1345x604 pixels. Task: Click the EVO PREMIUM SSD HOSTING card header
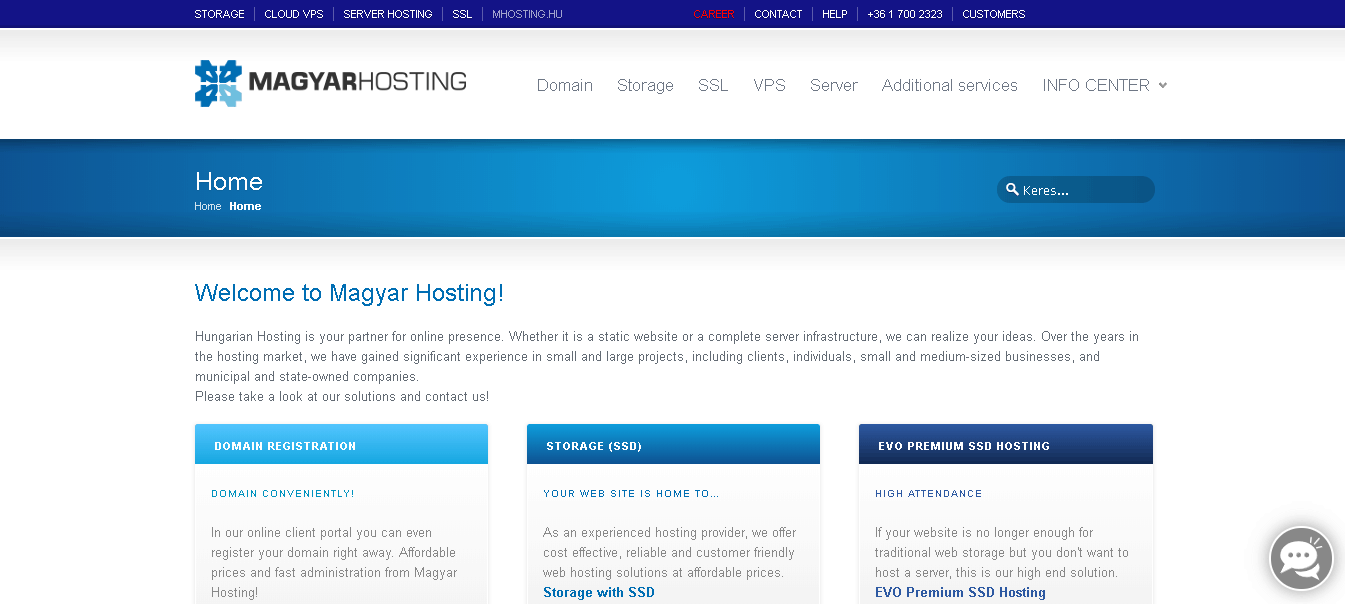(1006, 444)
